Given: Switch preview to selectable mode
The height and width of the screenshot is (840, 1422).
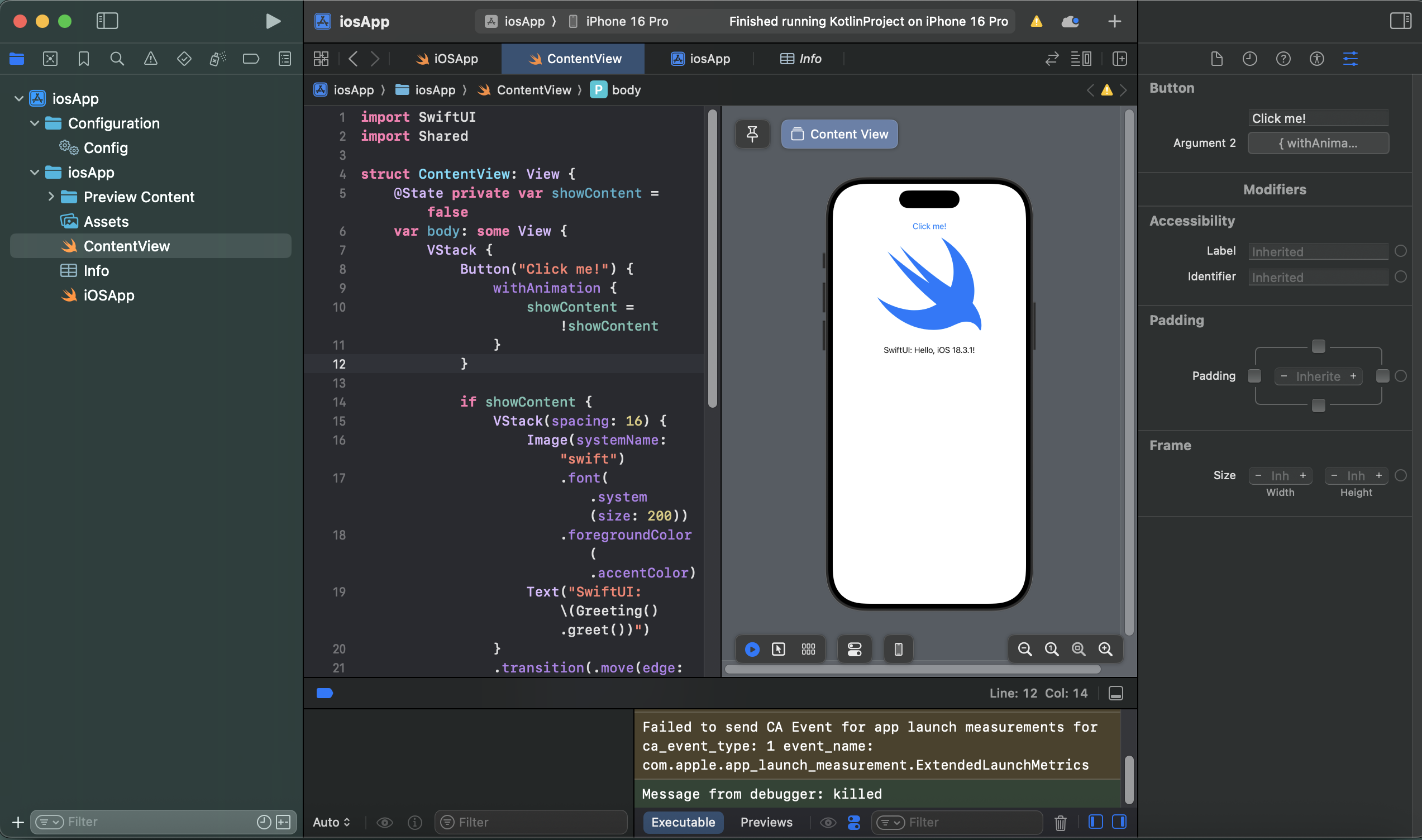Looking at the screenshot, I should pos(779,648).
